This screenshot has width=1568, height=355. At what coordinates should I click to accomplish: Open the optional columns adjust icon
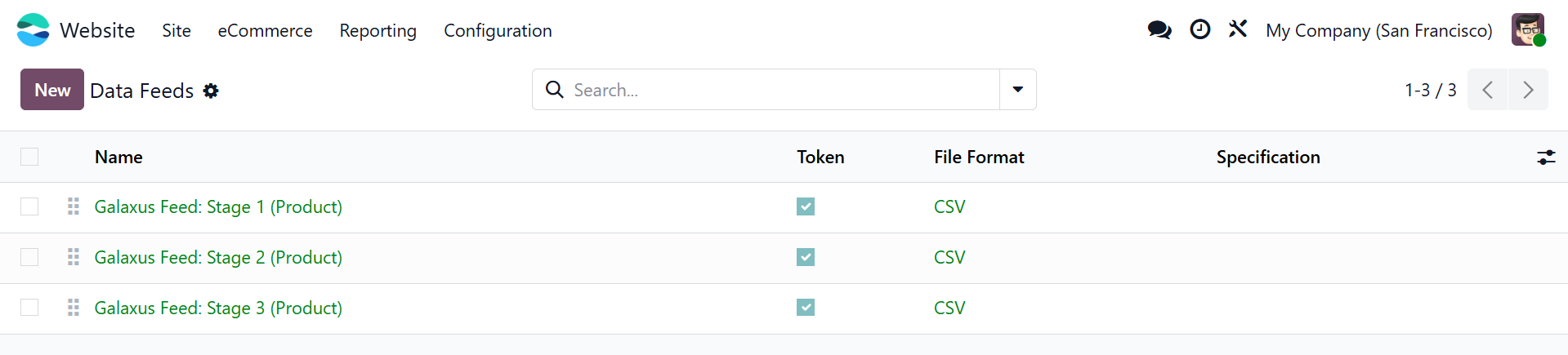tap(1546, 157)
